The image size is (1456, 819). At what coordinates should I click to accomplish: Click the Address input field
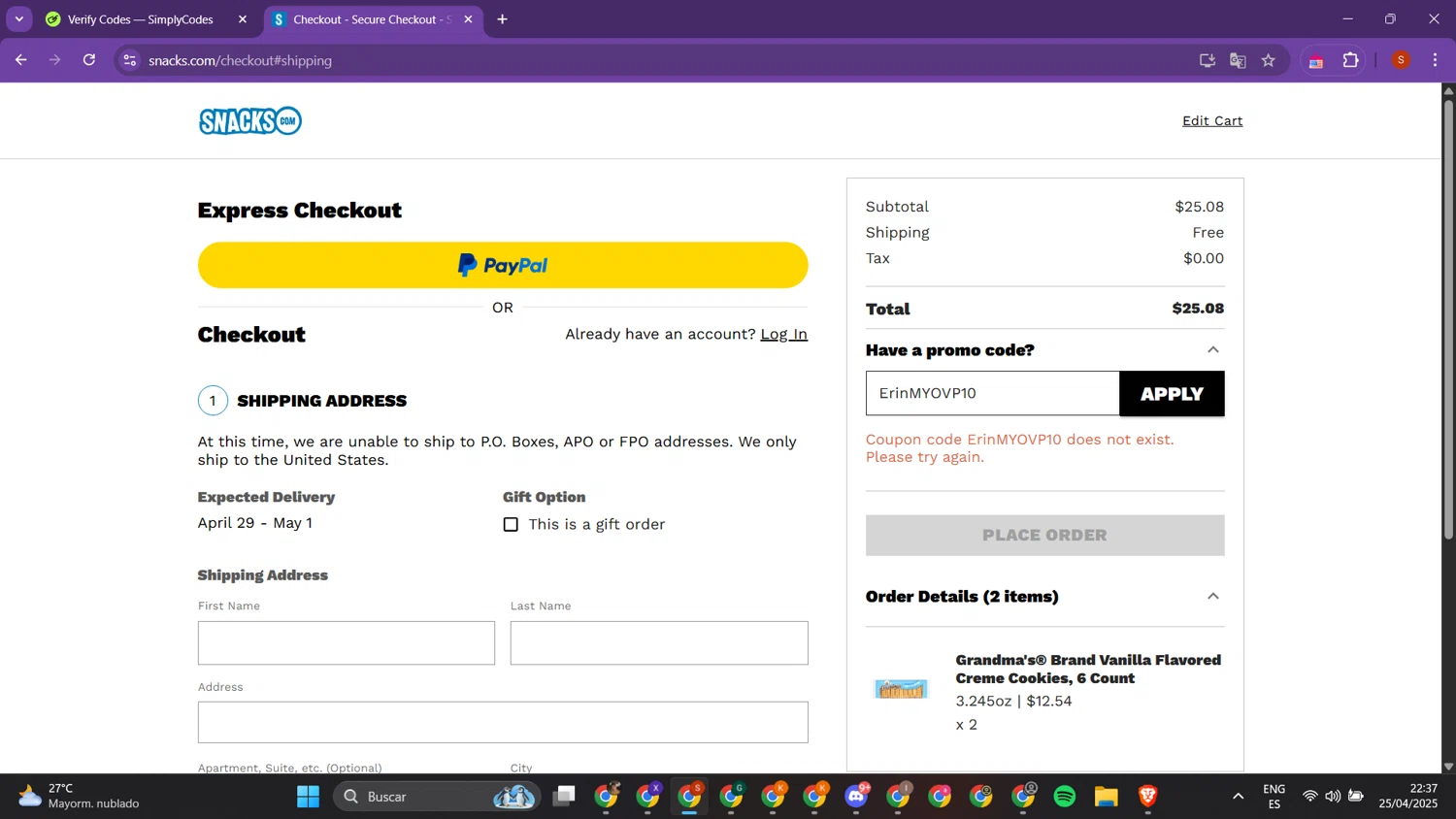(x=503, y=723)
